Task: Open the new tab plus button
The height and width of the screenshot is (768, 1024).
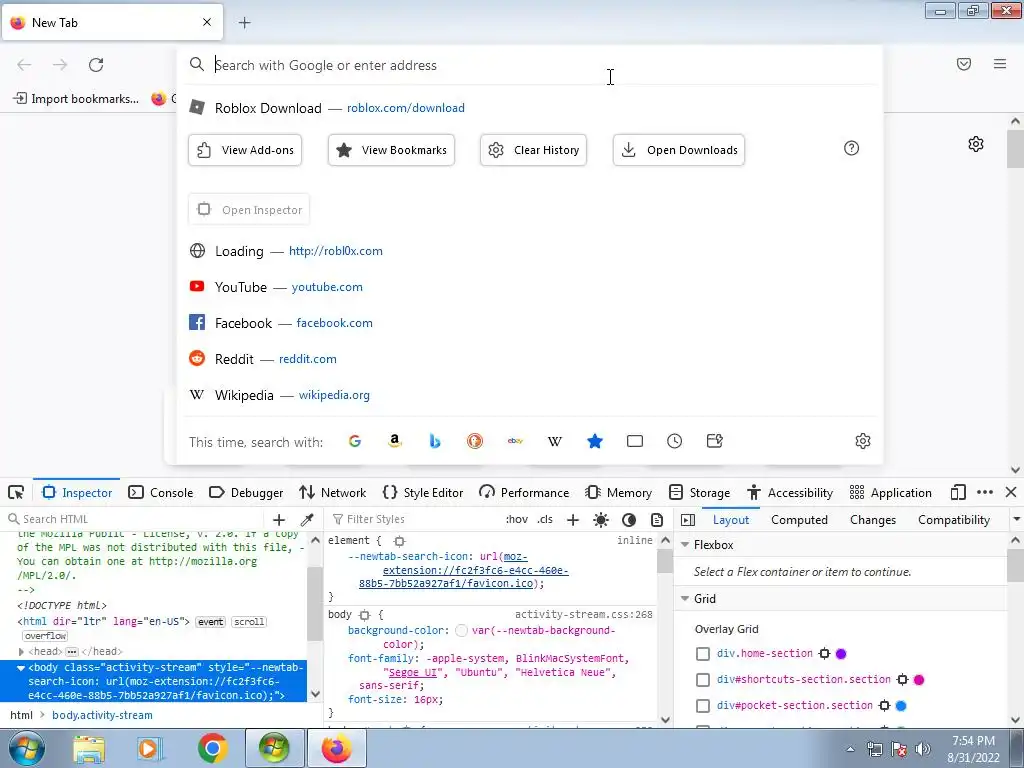Action: 244,23
